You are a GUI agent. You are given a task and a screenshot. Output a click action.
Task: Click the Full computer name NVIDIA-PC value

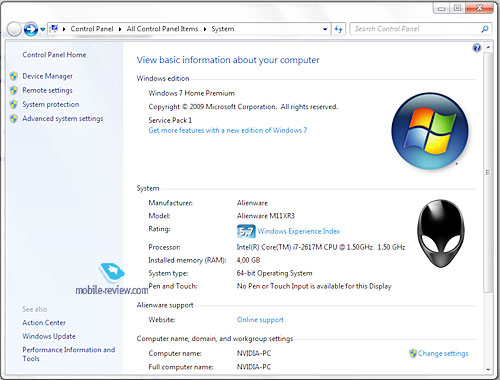[254, 367]
